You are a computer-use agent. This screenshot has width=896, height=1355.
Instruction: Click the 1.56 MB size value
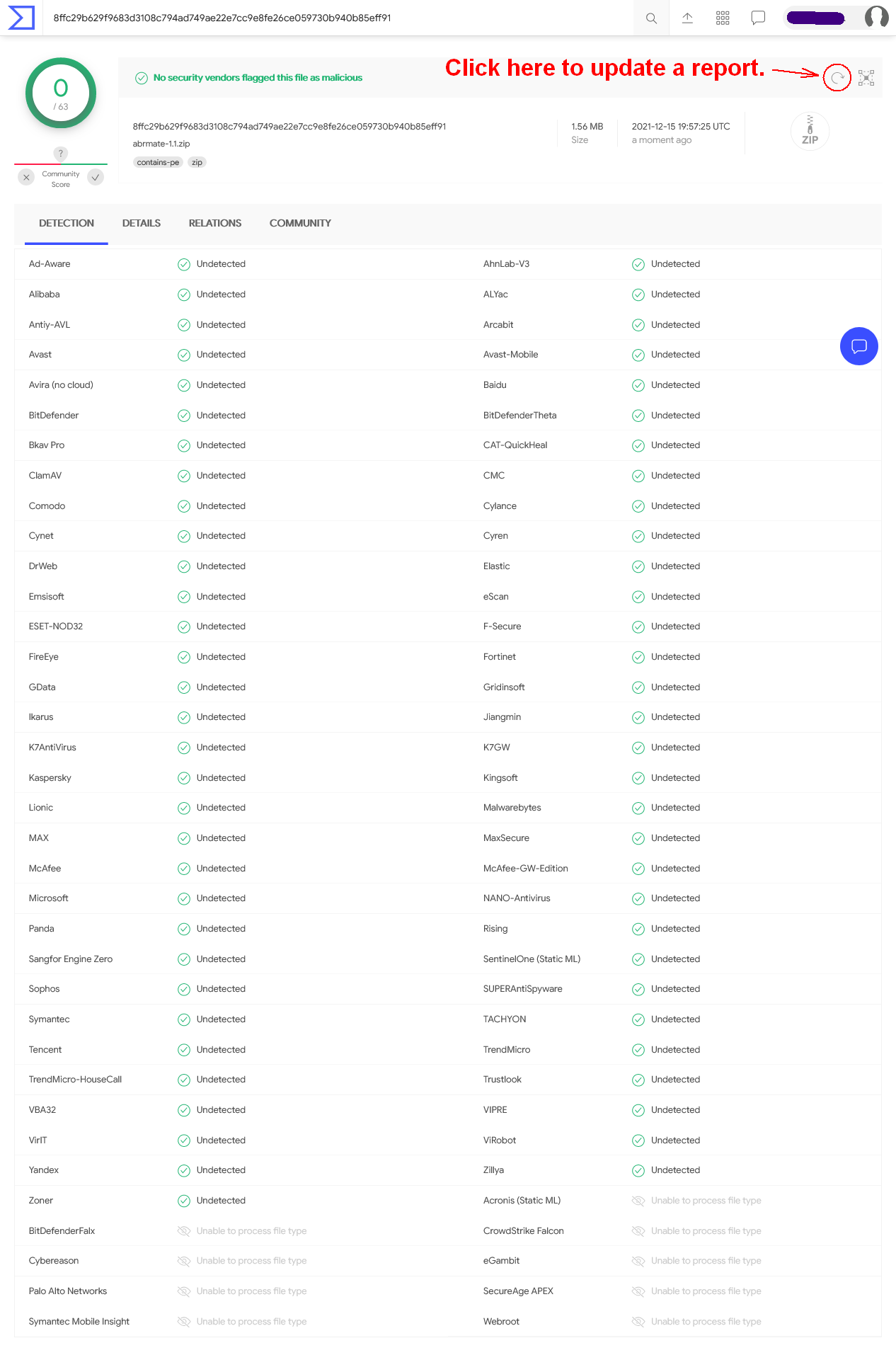587,127
